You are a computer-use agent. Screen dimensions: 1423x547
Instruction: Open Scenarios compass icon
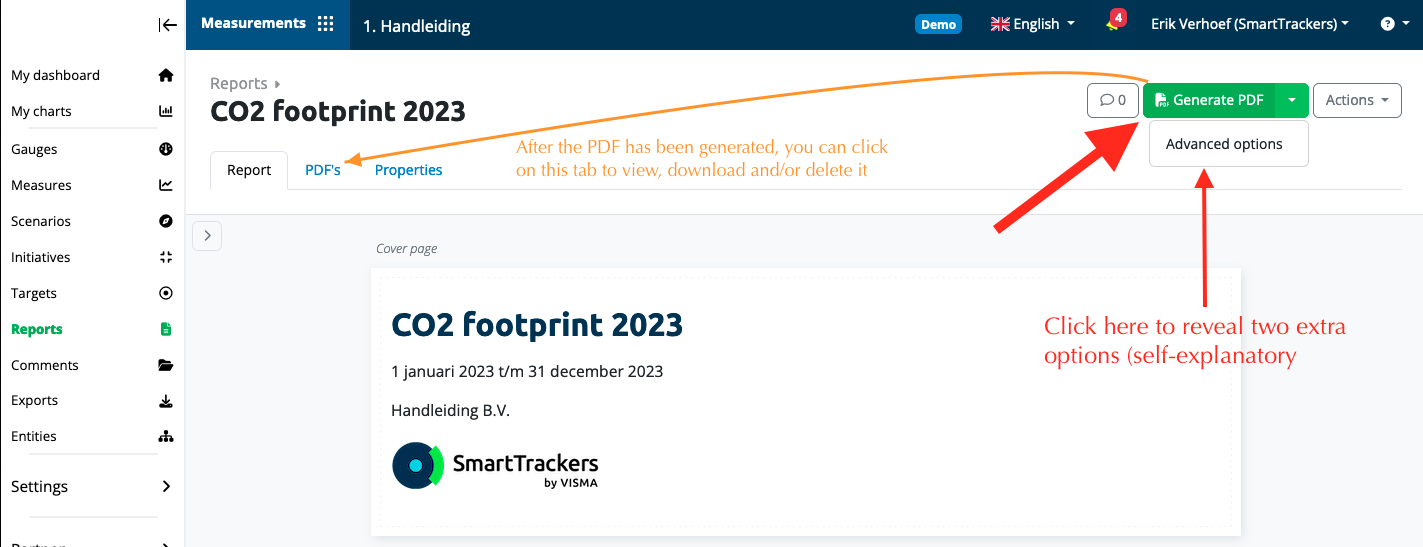[x=166, y=221]
